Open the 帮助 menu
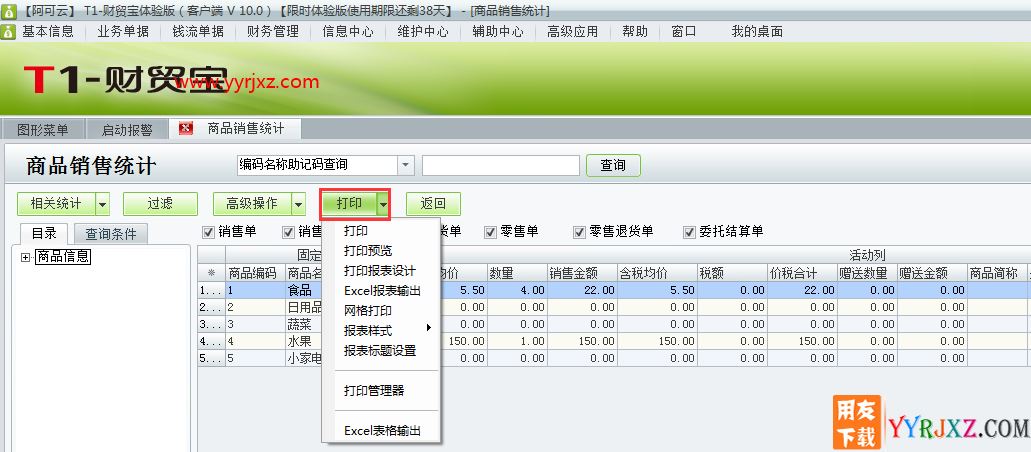This screenshot has width=1031, height=452. click(635, 32)
